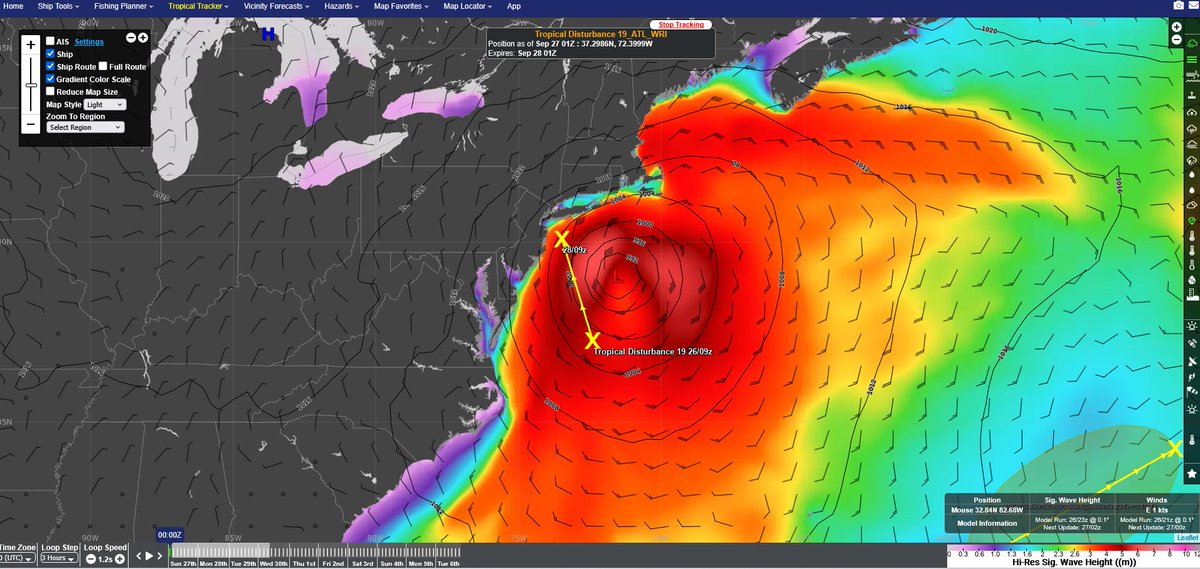This screenshot has width=1200, height=569.
Task: Open the Select Region dropdown
Action: [85, 127]
